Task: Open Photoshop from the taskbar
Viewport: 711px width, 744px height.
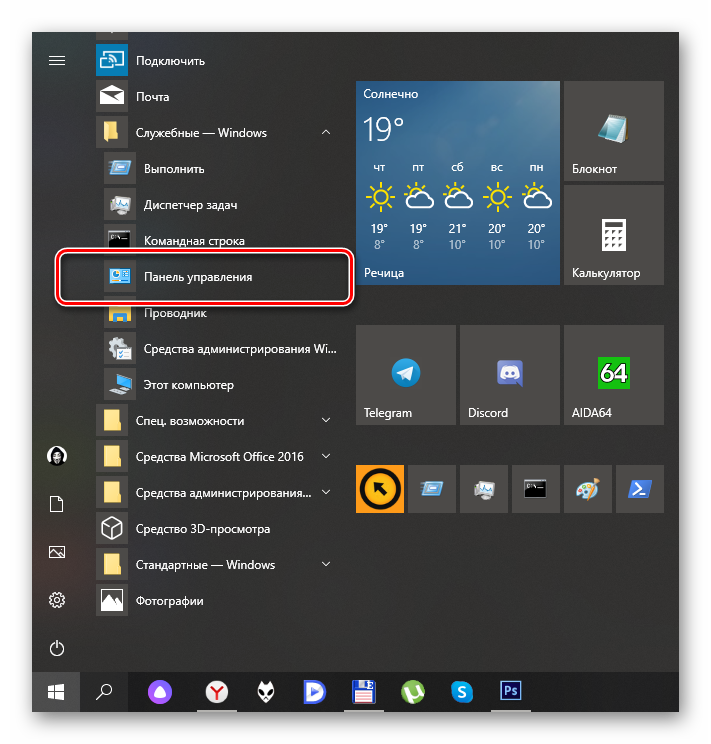Action: 511,691
